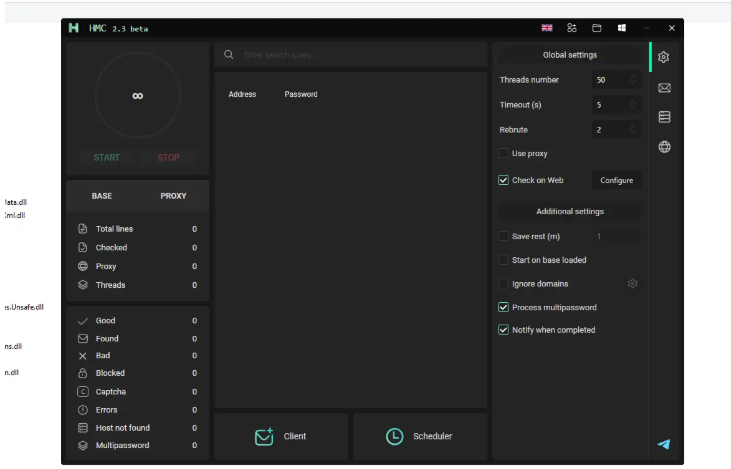Open the folder window icon in title bar
This screenshot has width=731, height=469.
(x=597, y=28)
